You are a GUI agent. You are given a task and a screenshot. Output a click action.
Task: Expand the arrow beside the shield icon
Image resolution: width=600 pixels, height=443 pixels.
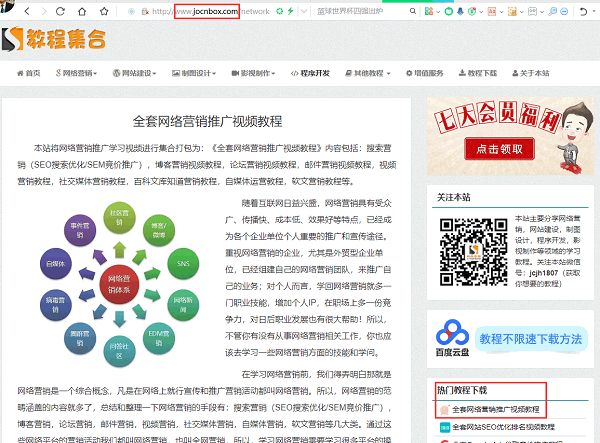(481, 12)
